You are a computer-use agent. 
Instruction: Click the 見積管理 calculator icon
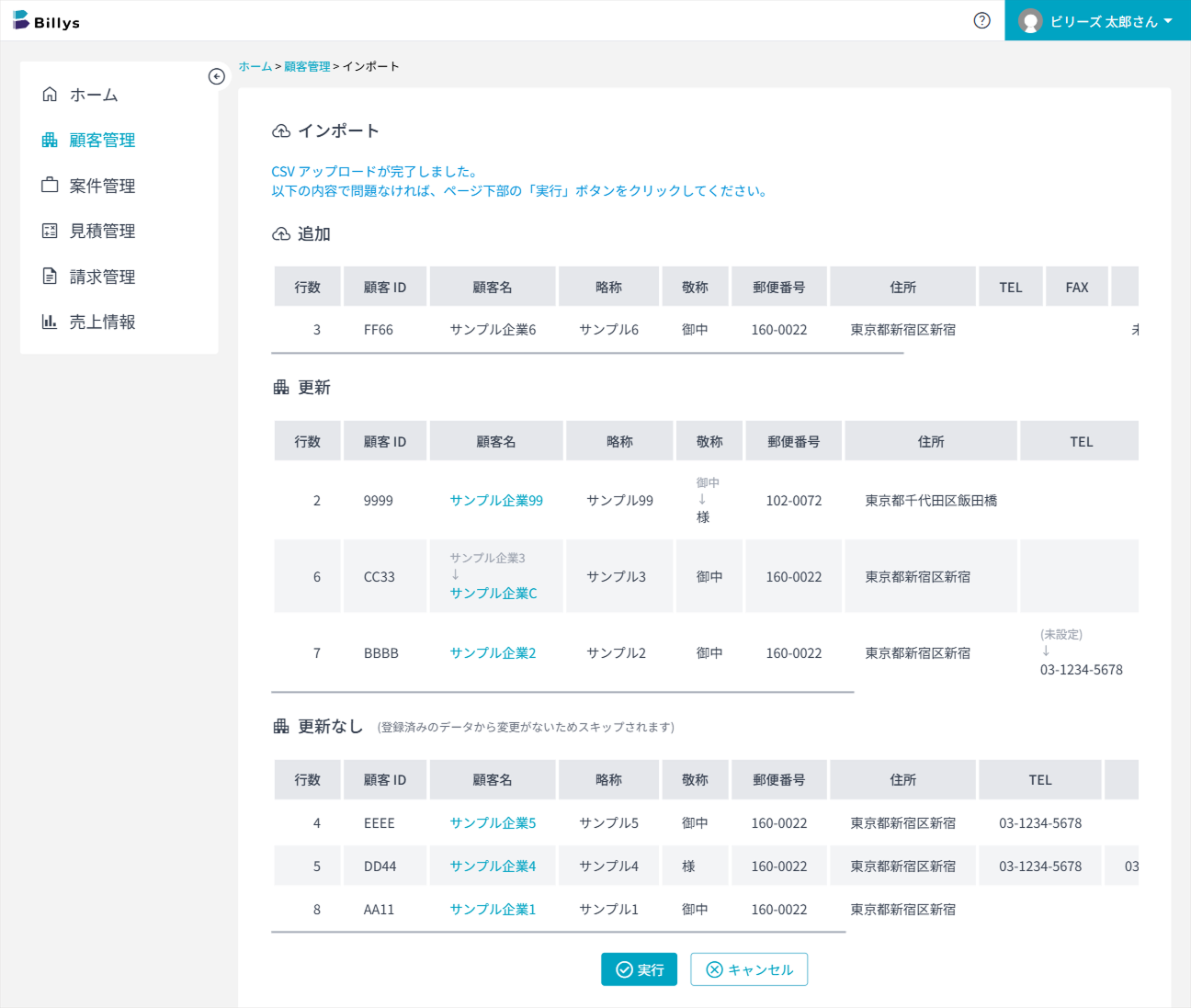[x=50, y=231]
